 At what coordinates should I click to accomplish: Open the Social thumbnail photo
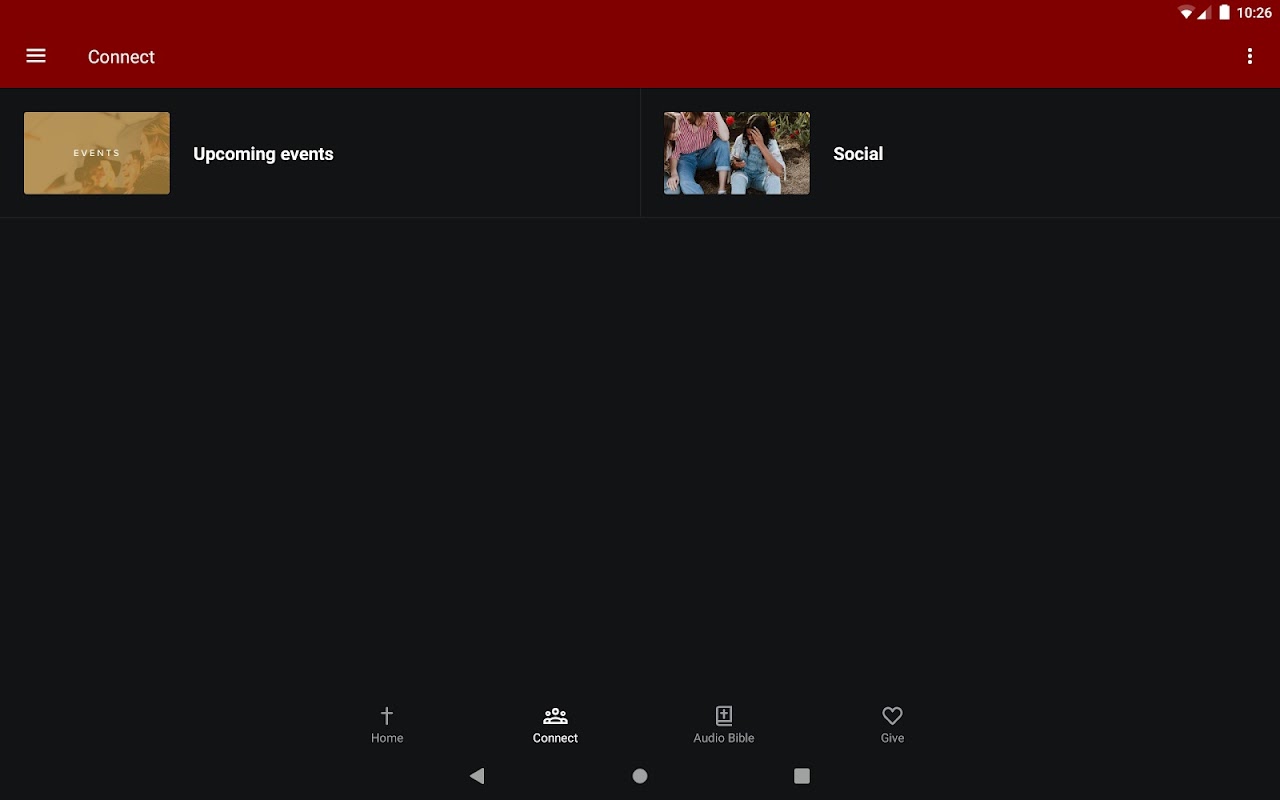tap(737, 153)
